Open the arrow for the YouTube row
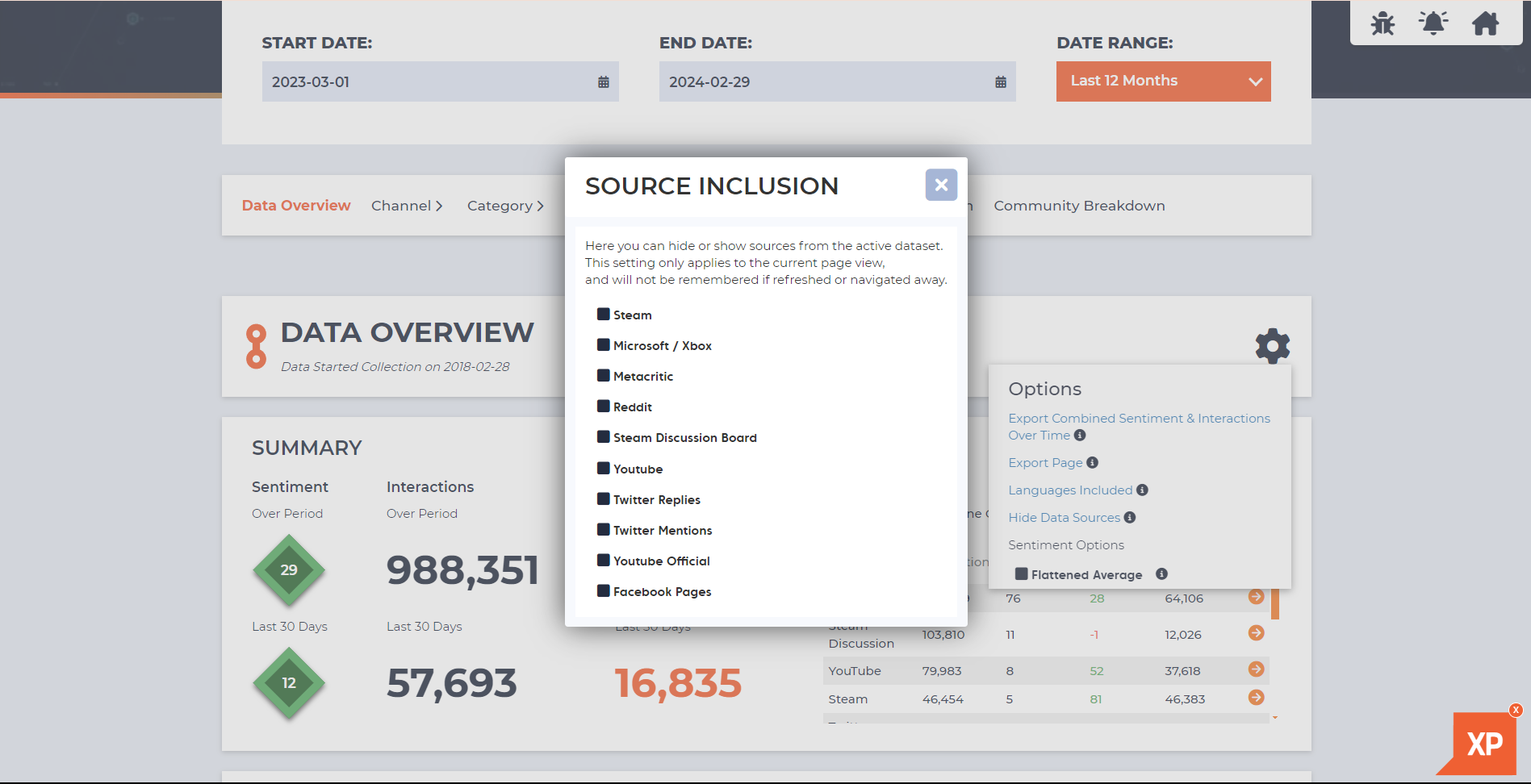Viewport: 1531px width, 784px height. point(1256,669)
